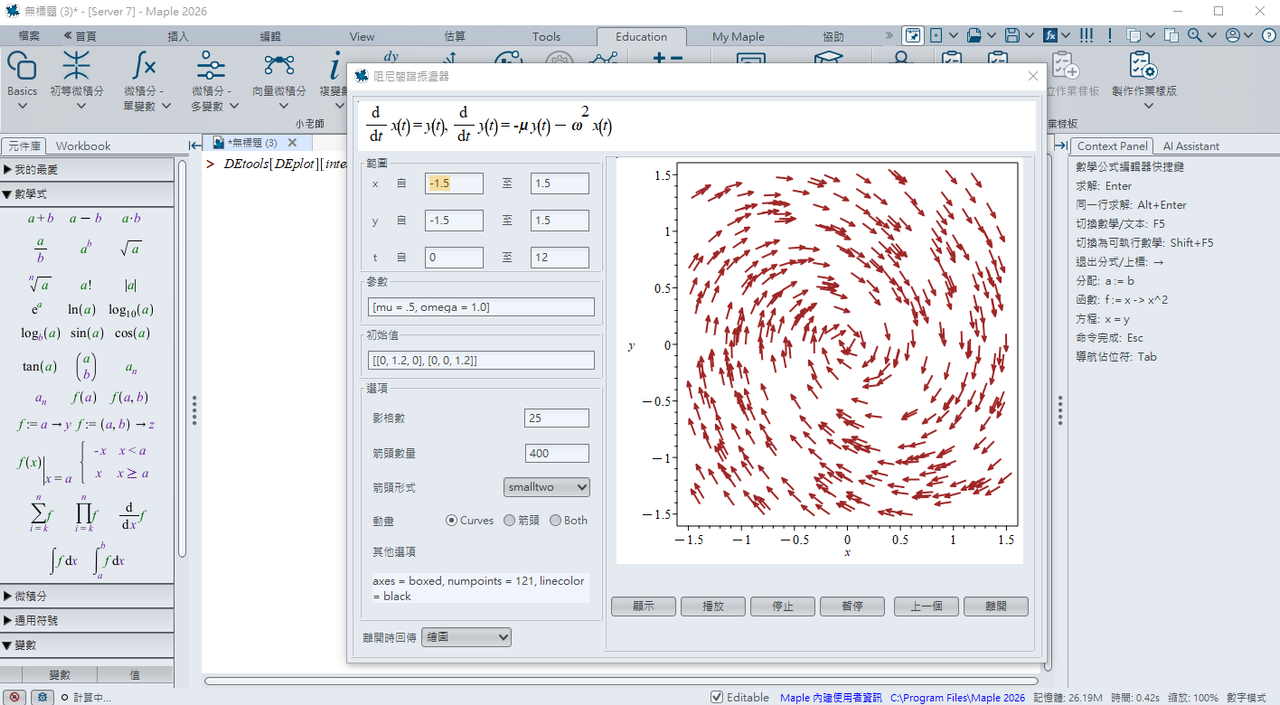Click the save floppy disk icon

click(1012, 35)
